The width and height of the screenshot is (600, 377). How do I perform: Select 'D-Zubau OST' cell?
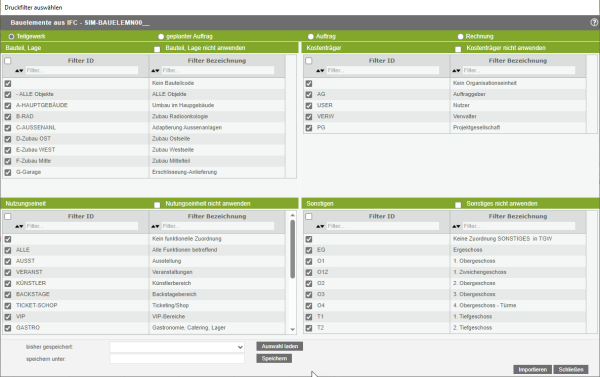tap(80, 139)
